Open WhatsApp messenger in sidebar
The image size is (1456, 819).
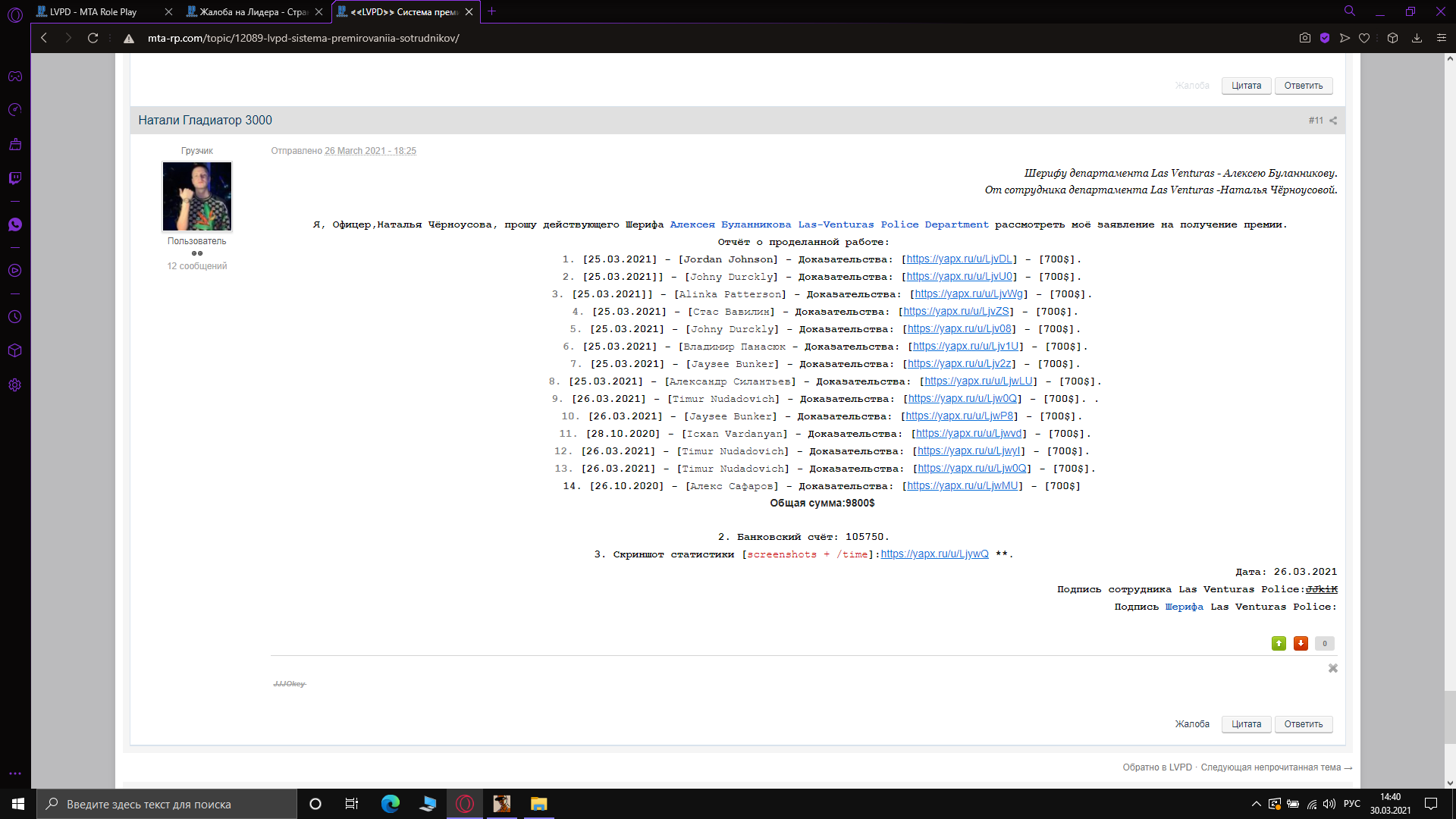15,224
